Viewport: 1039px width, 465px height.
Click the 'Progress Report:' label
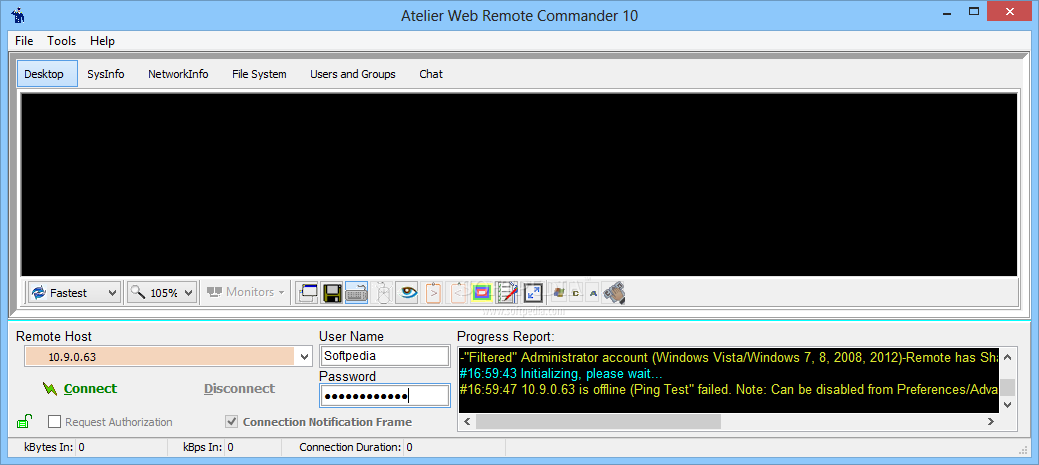(506, 336)
